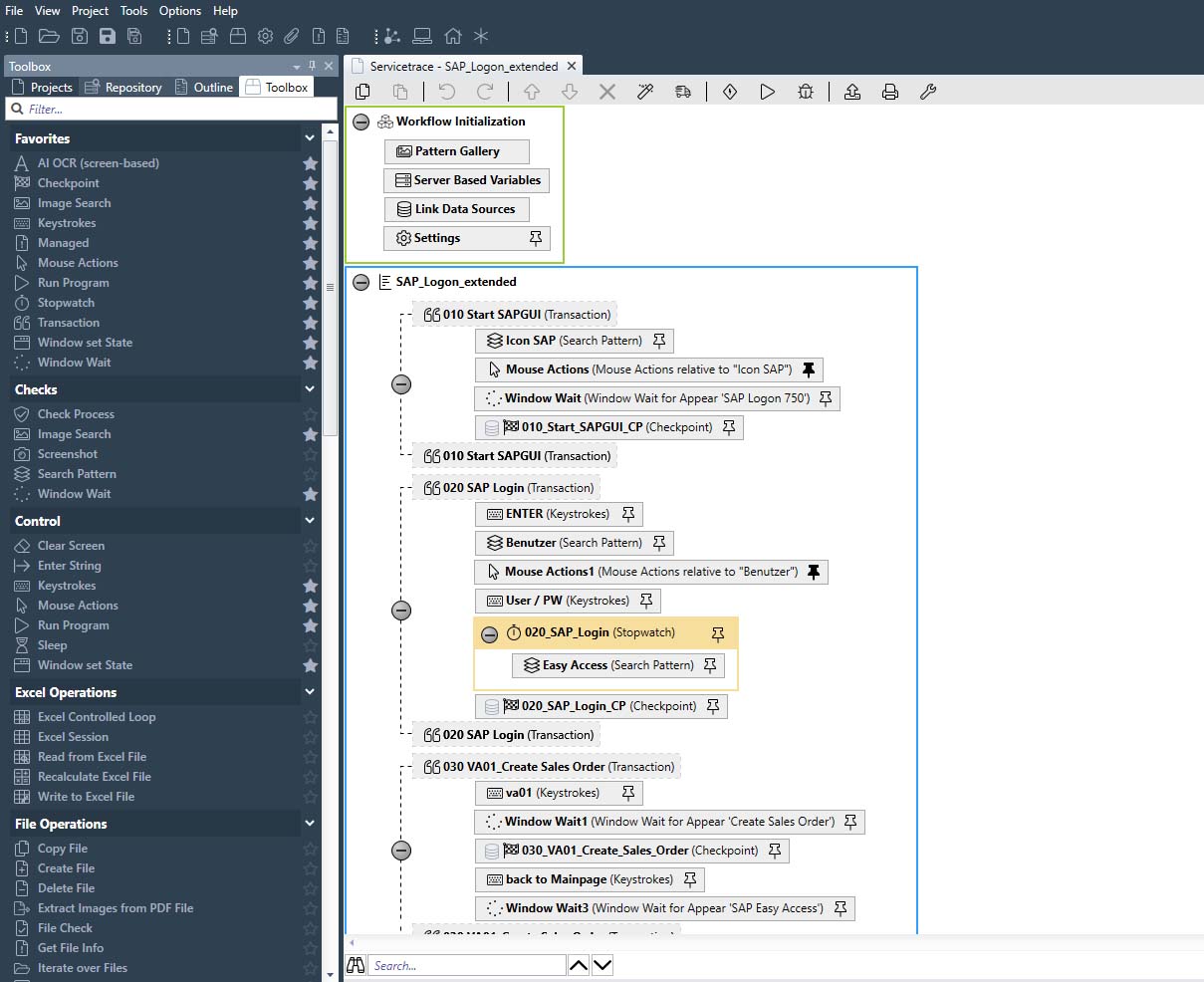Click the Home icon in the top toolbar

point(453,37)
